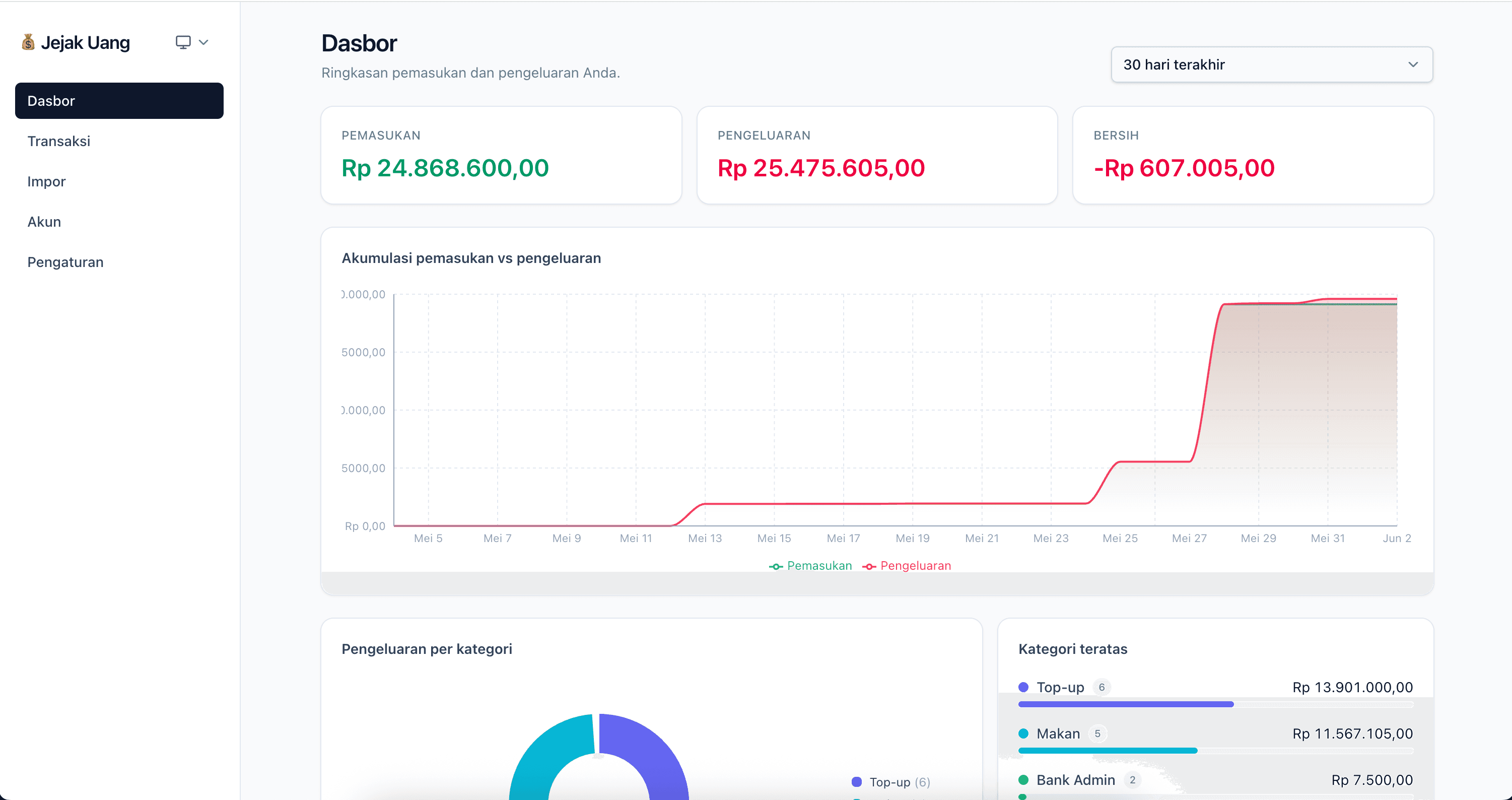1512x800 pixels.
Task: Click the Pengeluaran legend marker icon
Action: (869, 566)
